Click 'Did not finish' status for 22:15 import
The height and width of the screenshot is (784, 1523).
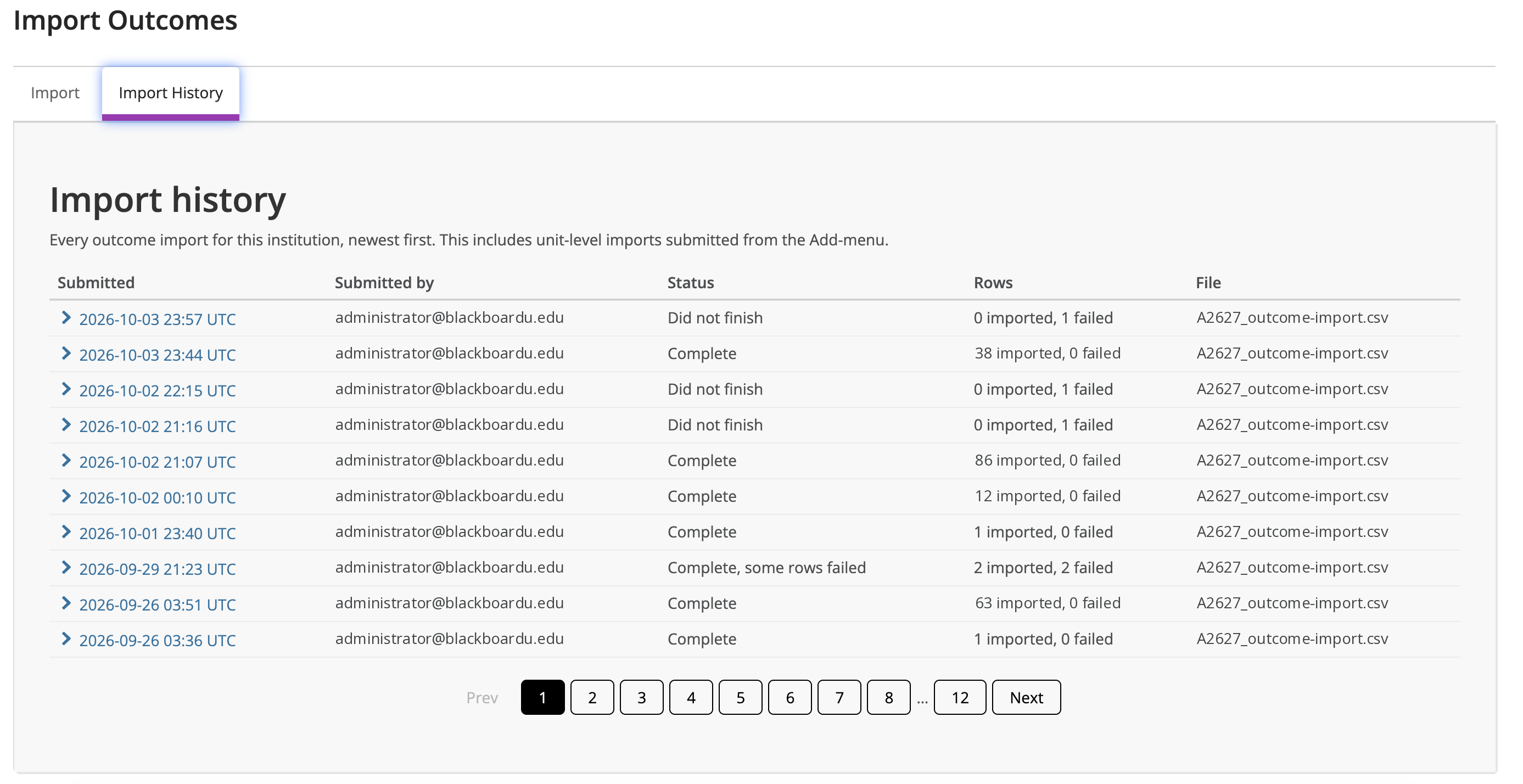point(715,389)
